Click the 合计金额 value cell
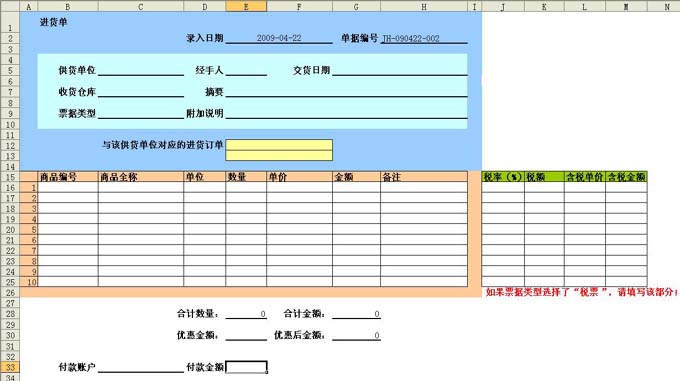 pos(356,314)
